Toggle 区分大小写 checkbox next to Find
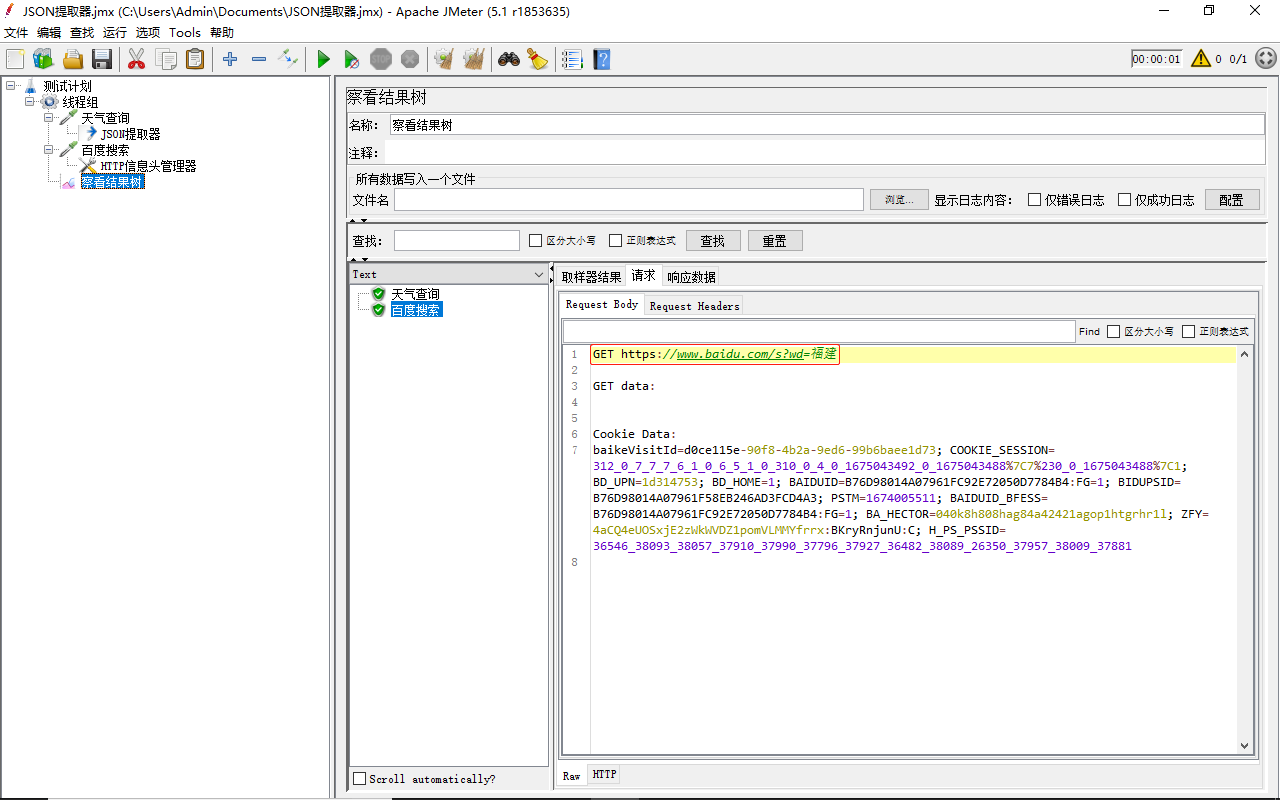This screenshot has height=800, width=1280. (1114, 331)
